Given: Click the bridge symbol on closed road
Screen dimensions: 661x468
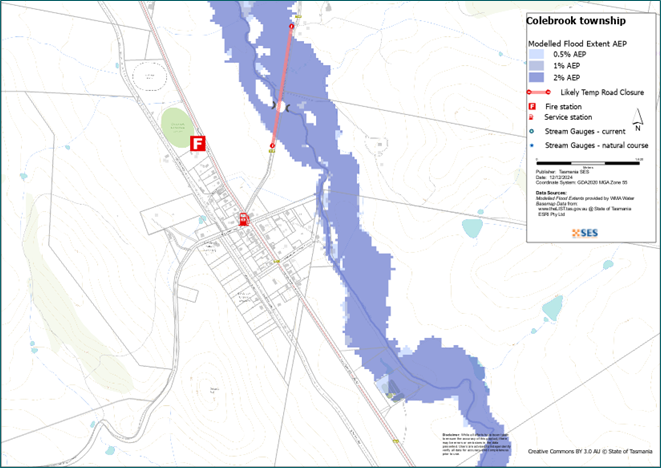Looking at the screenshot, I should 282,105.
